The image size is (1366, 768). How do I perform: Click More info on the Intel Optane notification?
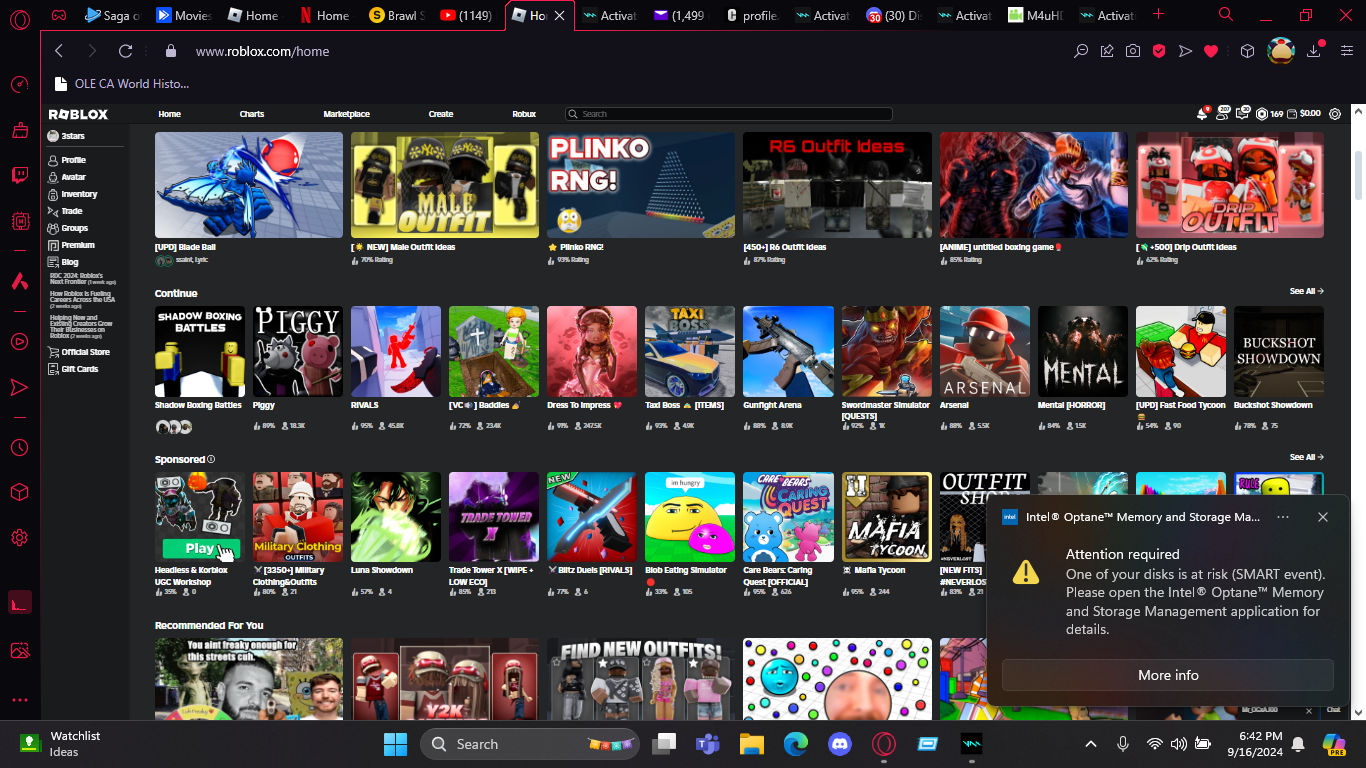point(1168,675)
